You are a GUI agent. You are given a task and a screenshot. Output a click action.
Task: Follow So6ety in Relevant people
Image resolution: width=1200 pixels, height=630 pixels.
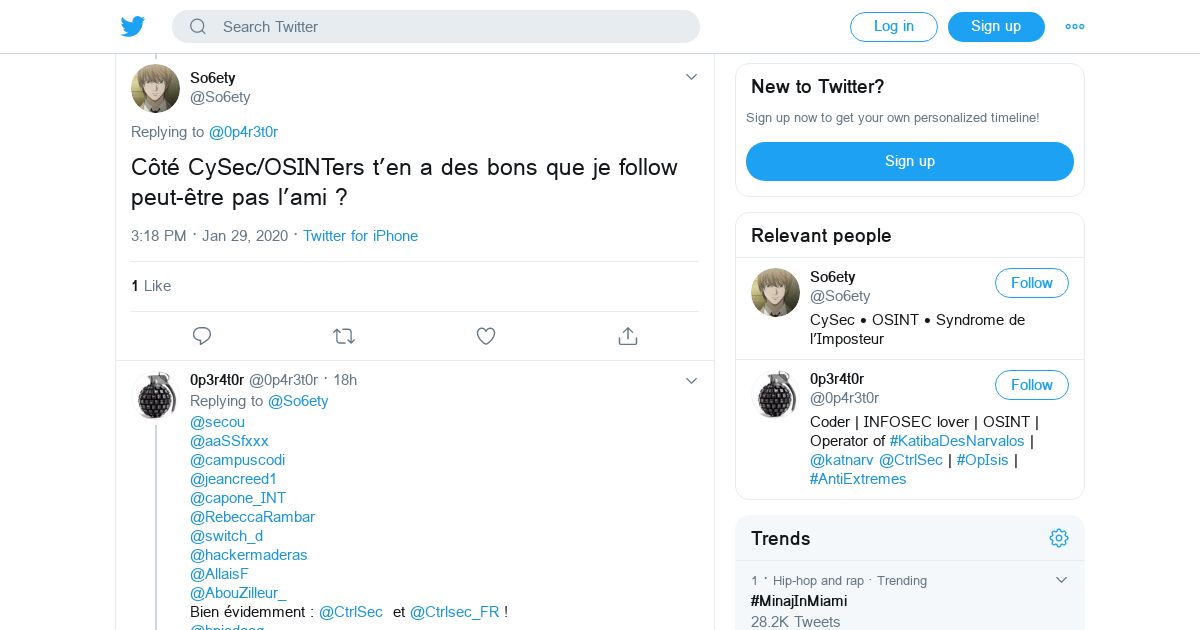coord(1031,283)
